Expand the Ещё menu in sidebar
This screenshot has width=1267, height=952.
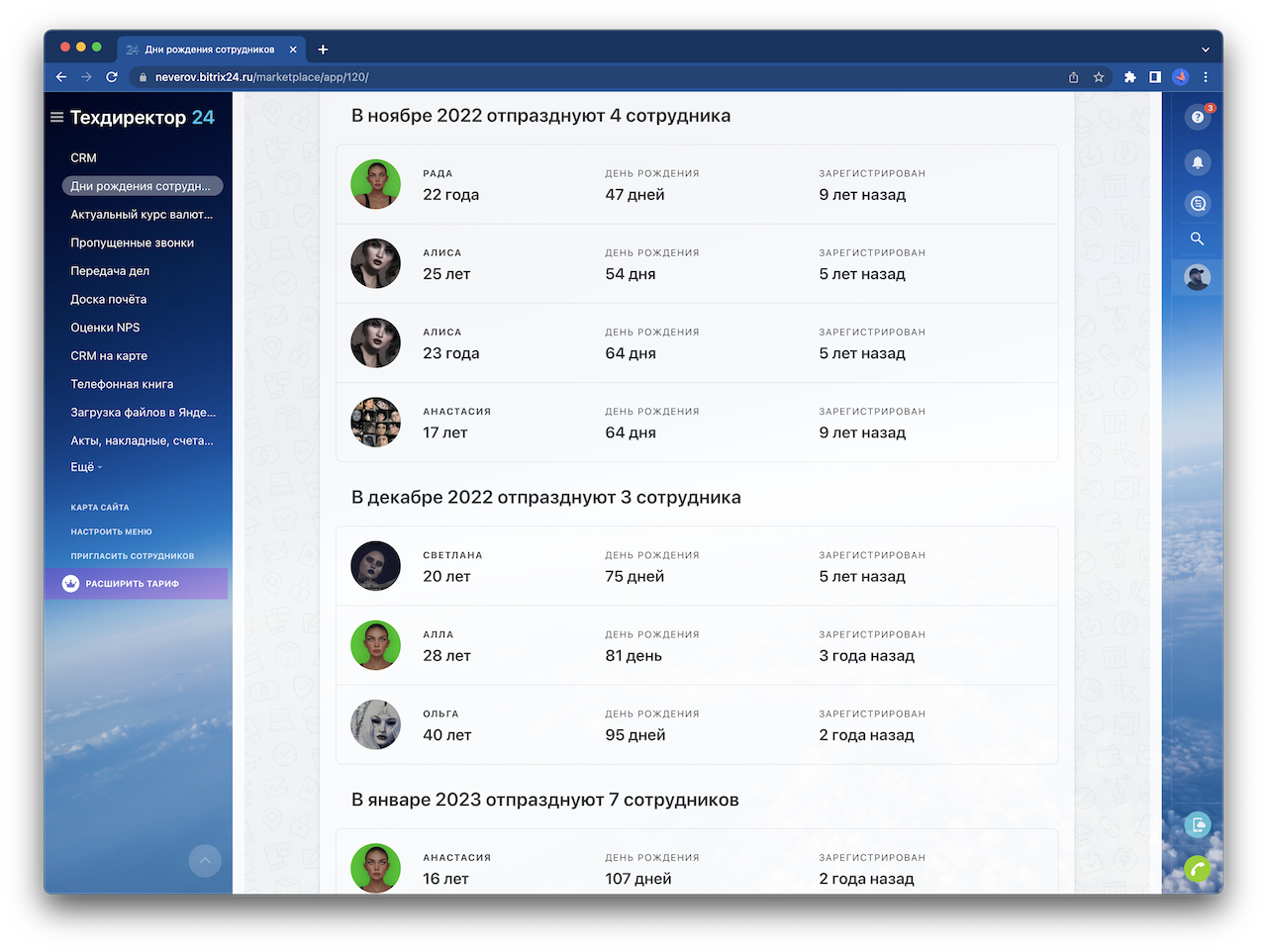[x=85, y=467]
